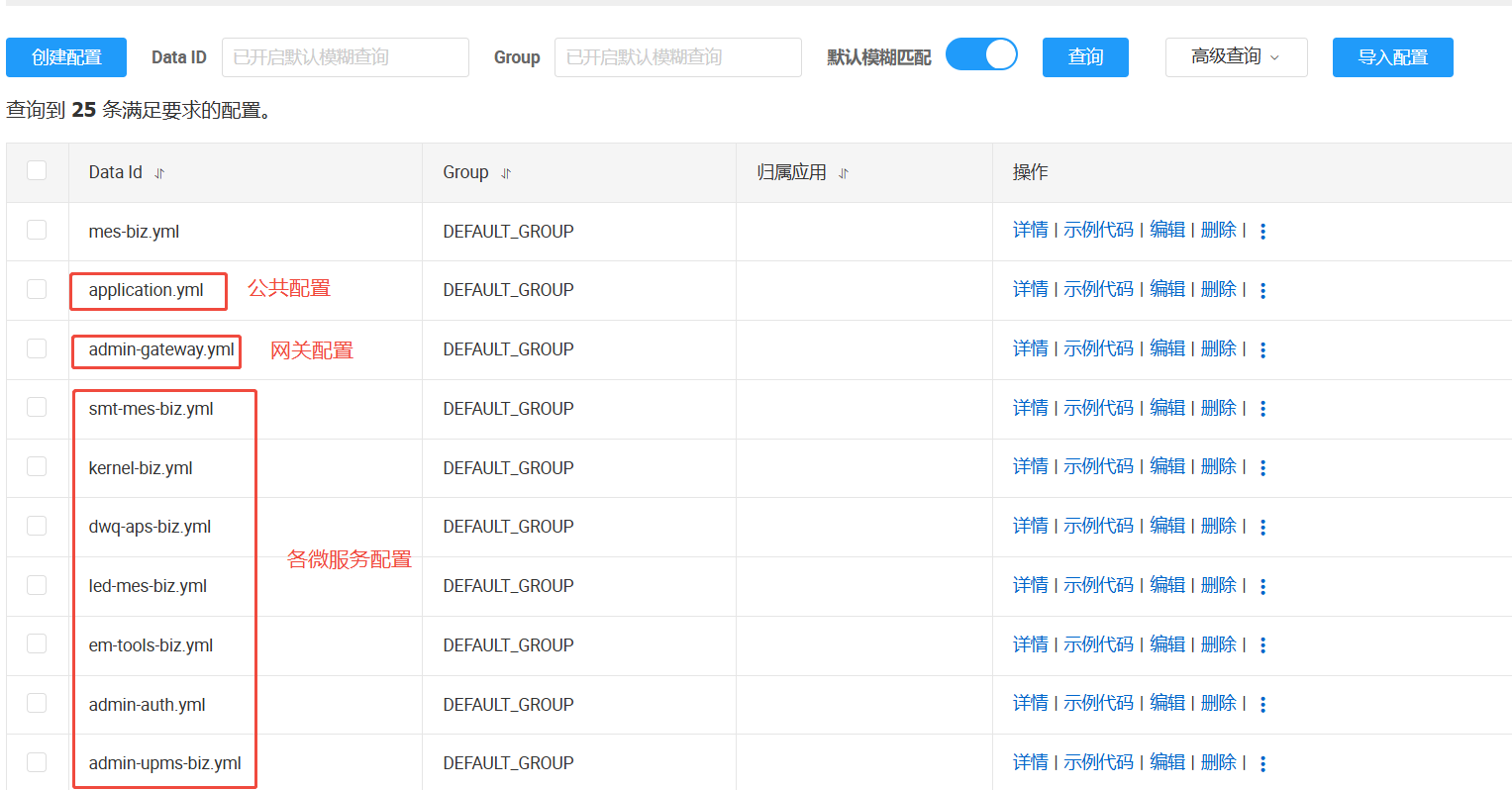Image resolution: width=1512 pixels, height=790 pixels.
Task: Check the select-all checkbox in table header
Action: 37,170
